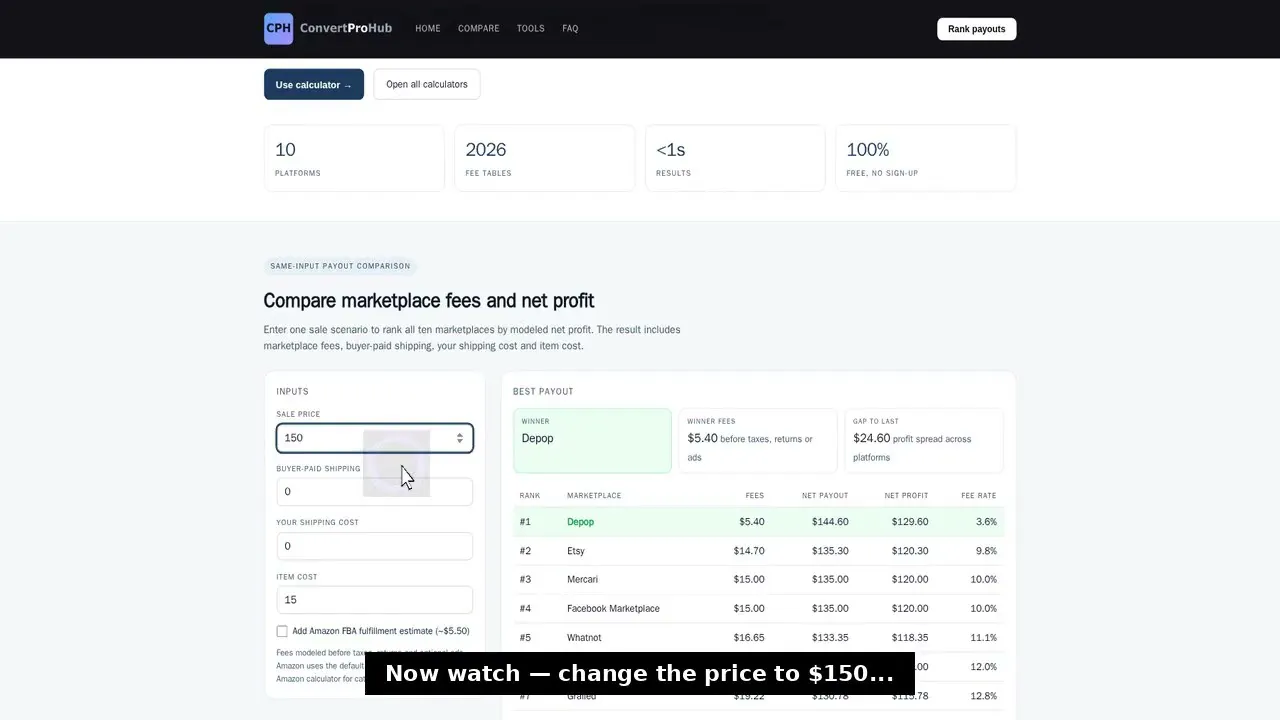Focus the Sale Price input field
The width and height of the screenshot is (1280, 720).
coord(374,438)
